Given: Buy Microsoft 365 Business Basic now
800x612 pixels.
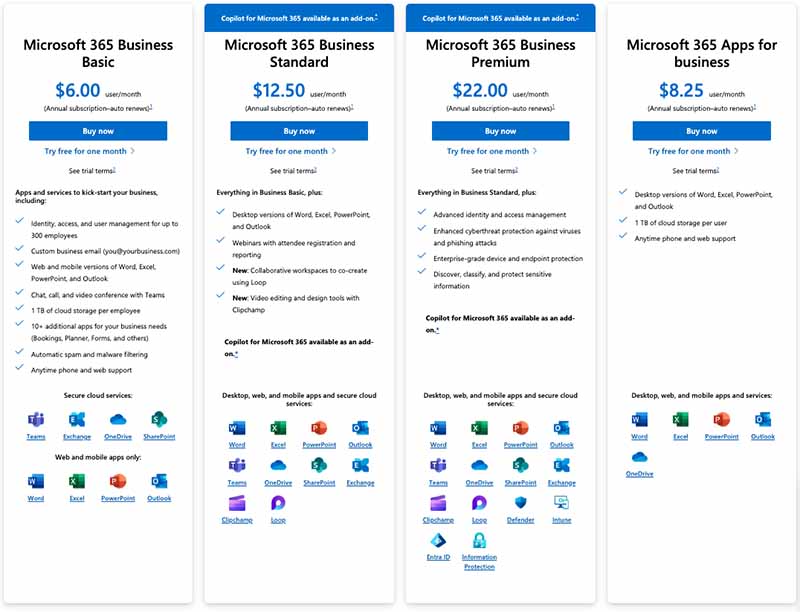Looking at the screenshot, I should 98,131.
